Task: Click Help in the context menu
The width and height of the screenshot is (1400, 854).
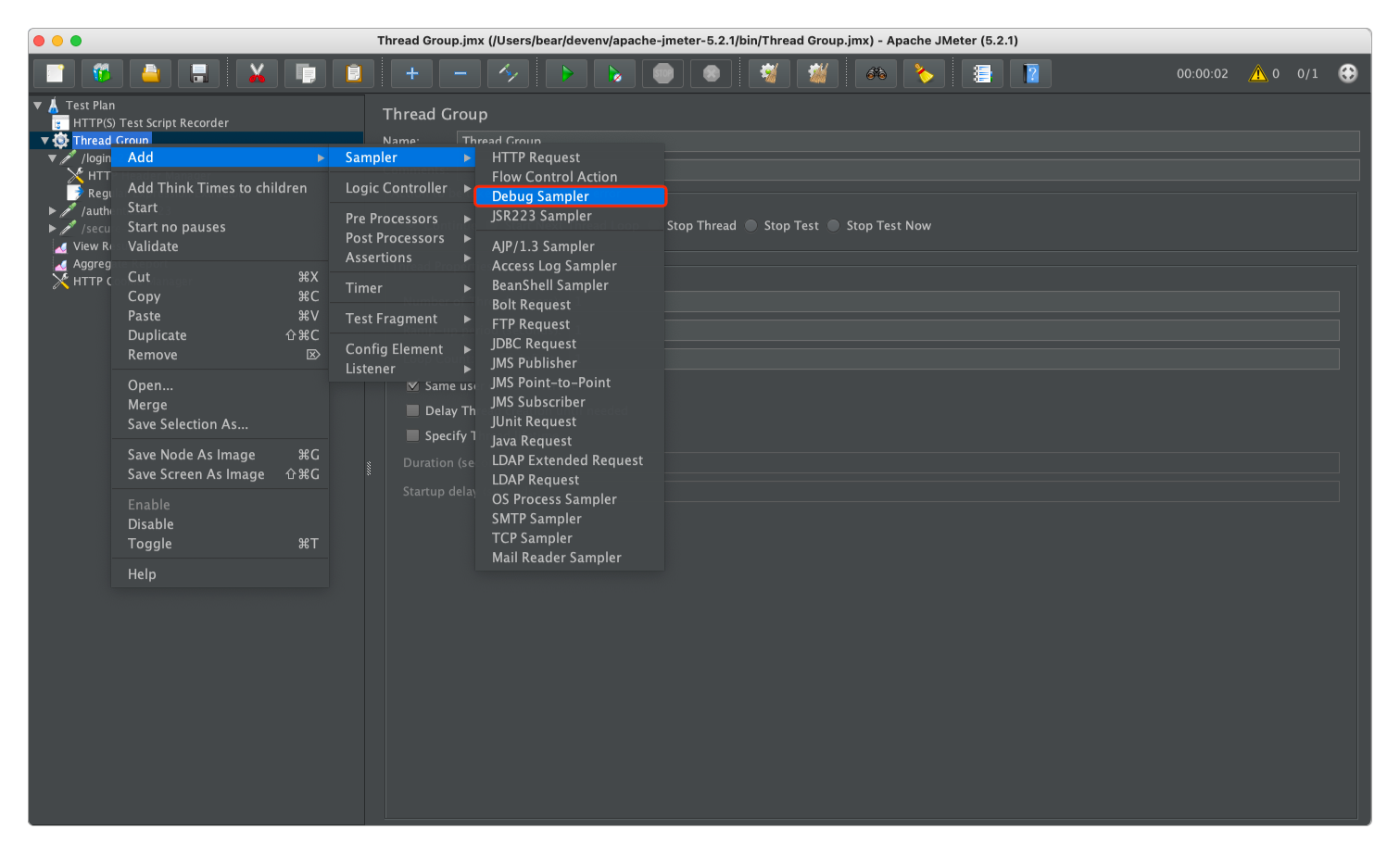Action: pos(221,574)
